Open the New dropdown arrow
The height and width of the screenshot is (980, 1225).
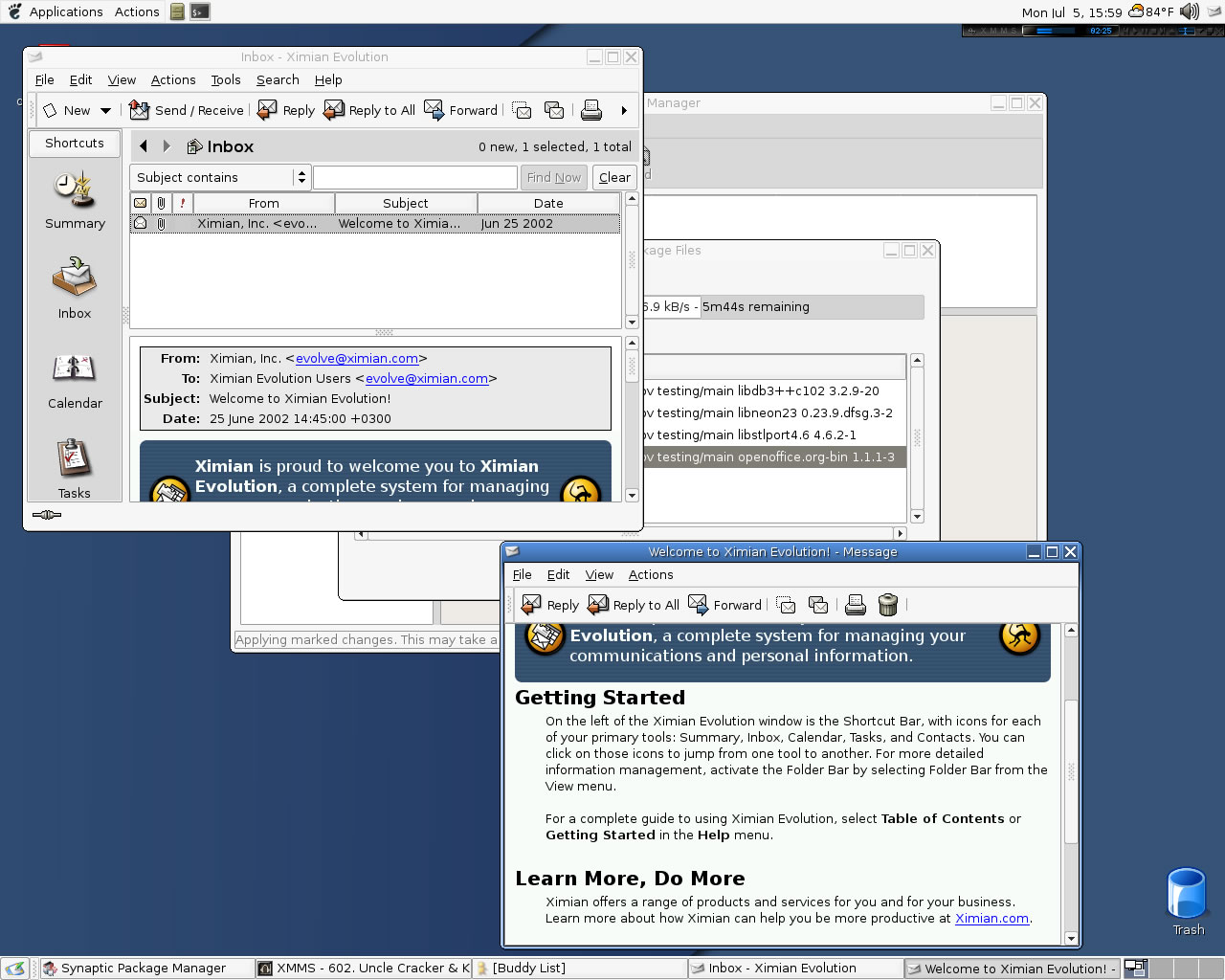pos(105,111)
